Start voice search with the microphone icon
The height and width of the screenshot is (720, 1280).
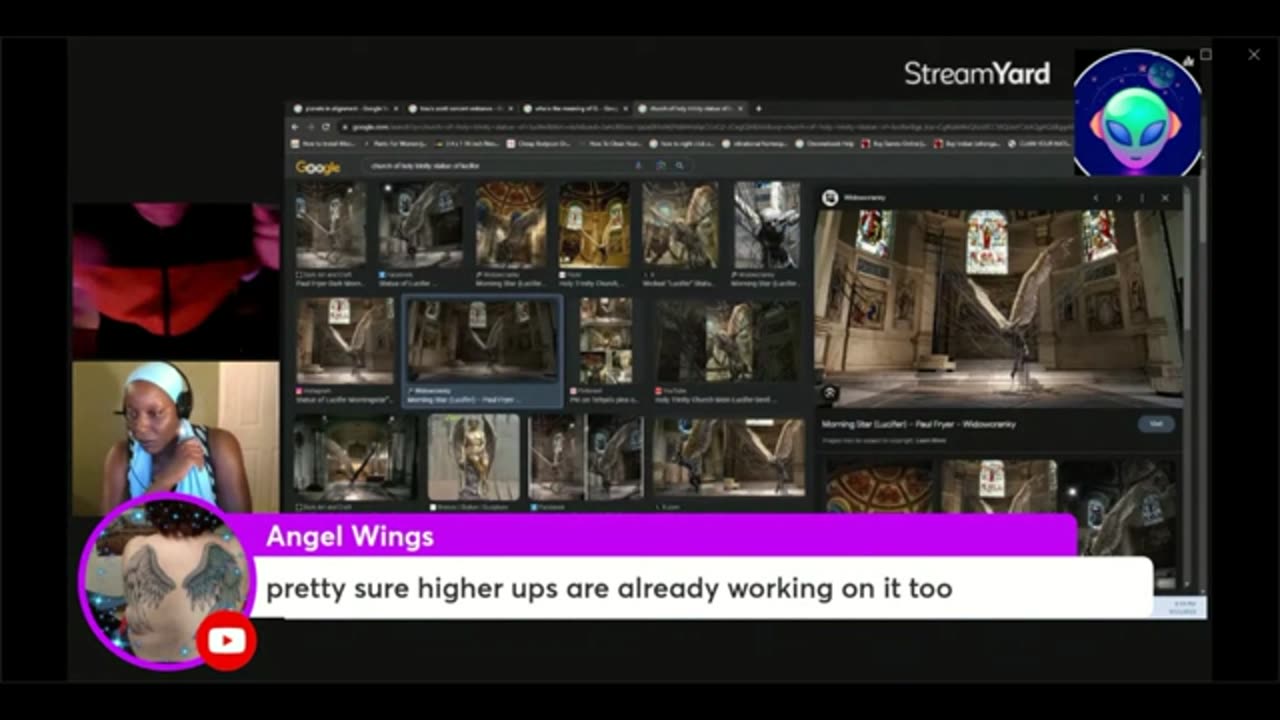point(638,166)
